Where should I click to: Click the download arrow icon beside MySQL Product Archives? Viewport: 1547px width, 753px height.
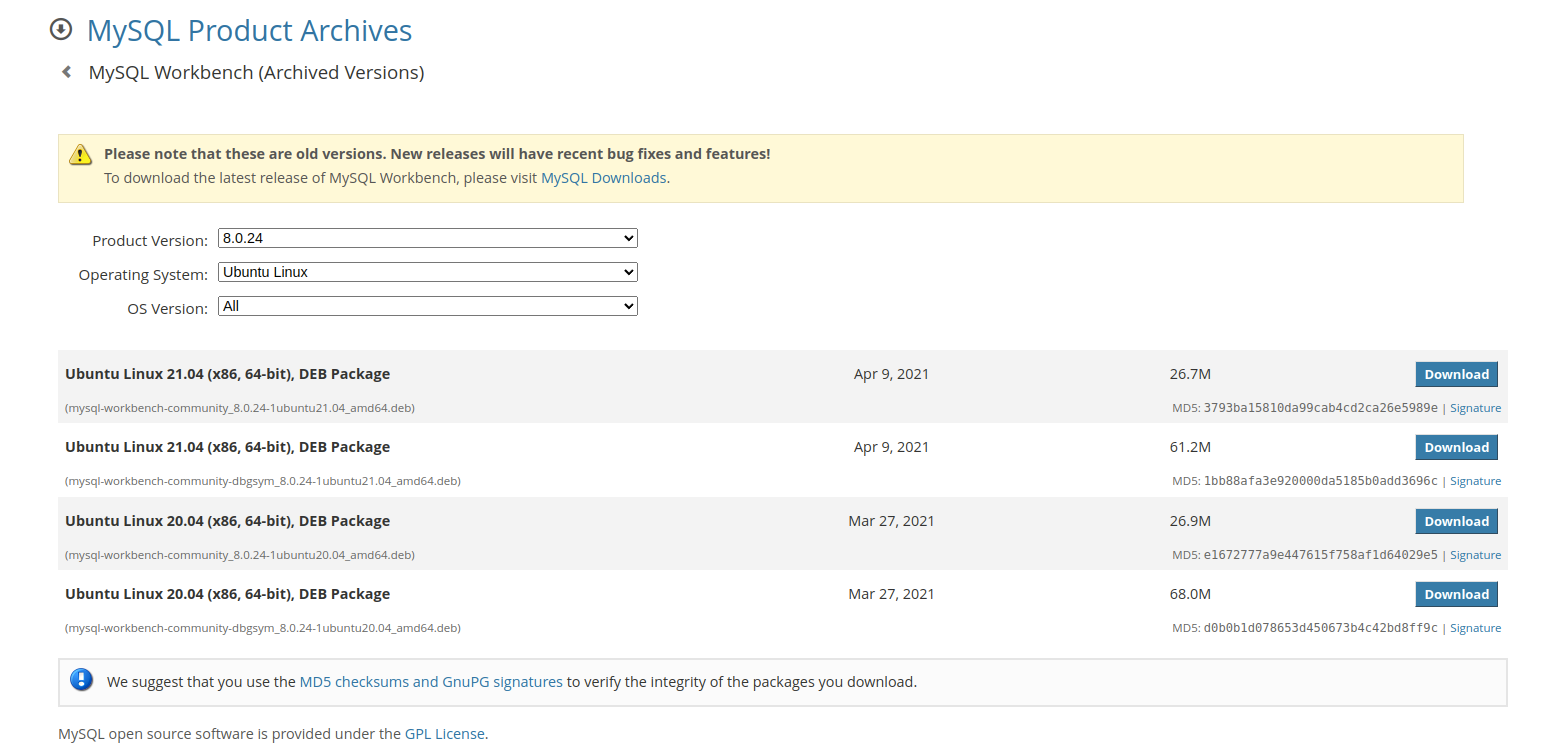click(61, 30)
